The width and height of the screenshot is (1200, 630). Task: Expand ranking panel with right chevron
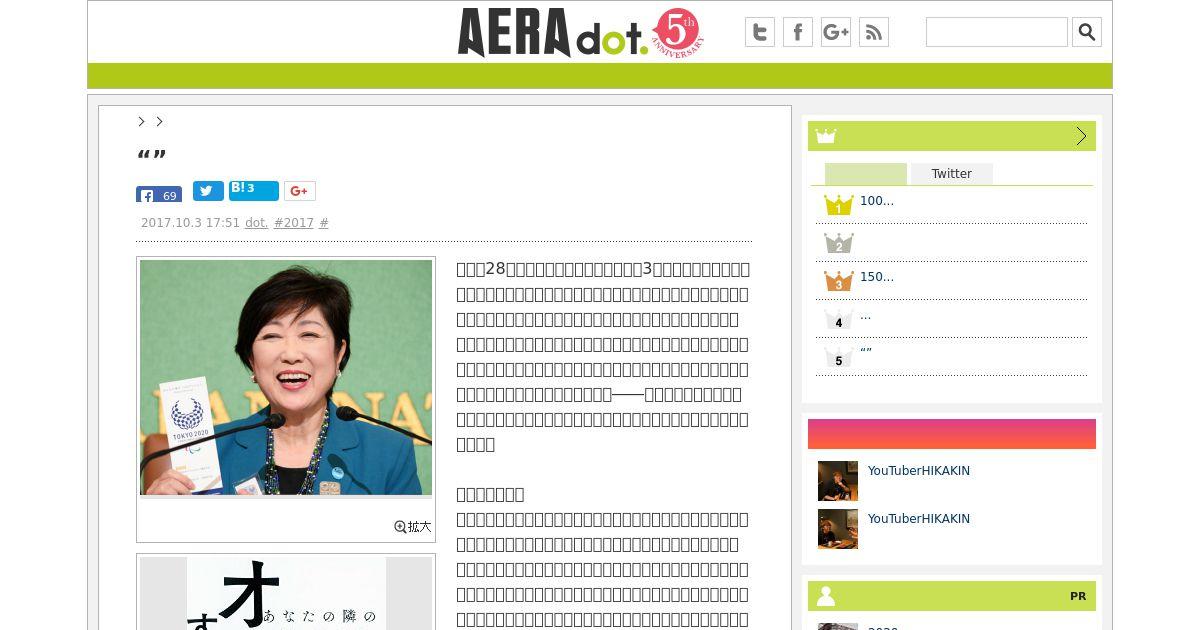tap(1081, 136)
